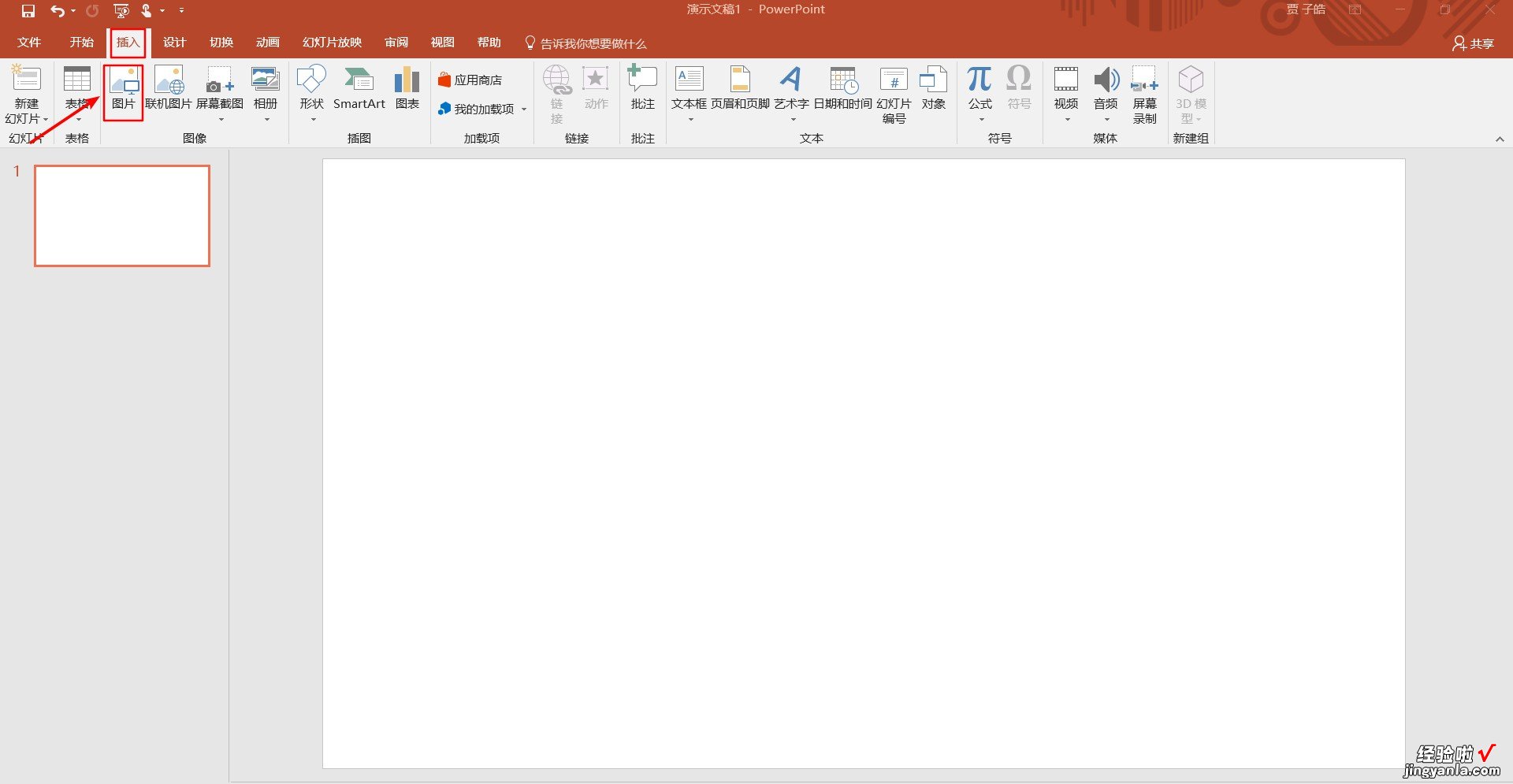Expand Equation dropdown arrow
Screen dimensions: 1513x784
981,120
